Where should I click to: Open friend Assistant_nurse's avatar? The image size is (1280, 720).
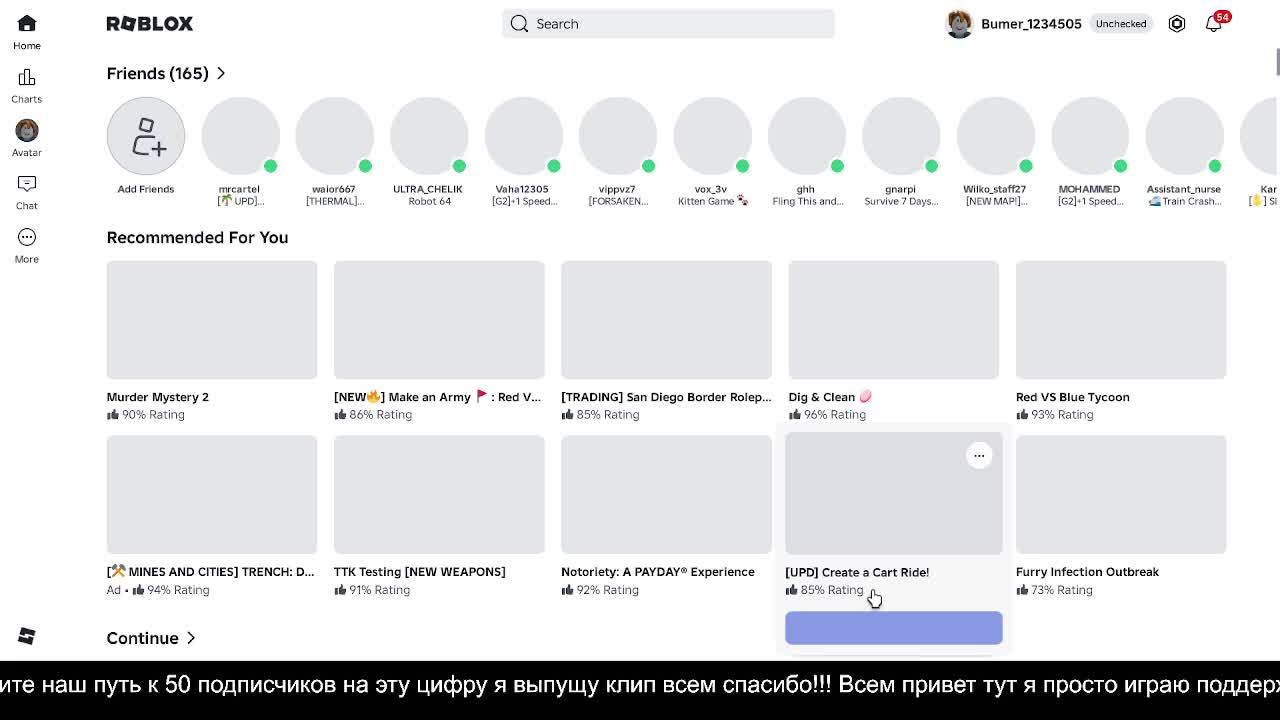click(1184, 137)
